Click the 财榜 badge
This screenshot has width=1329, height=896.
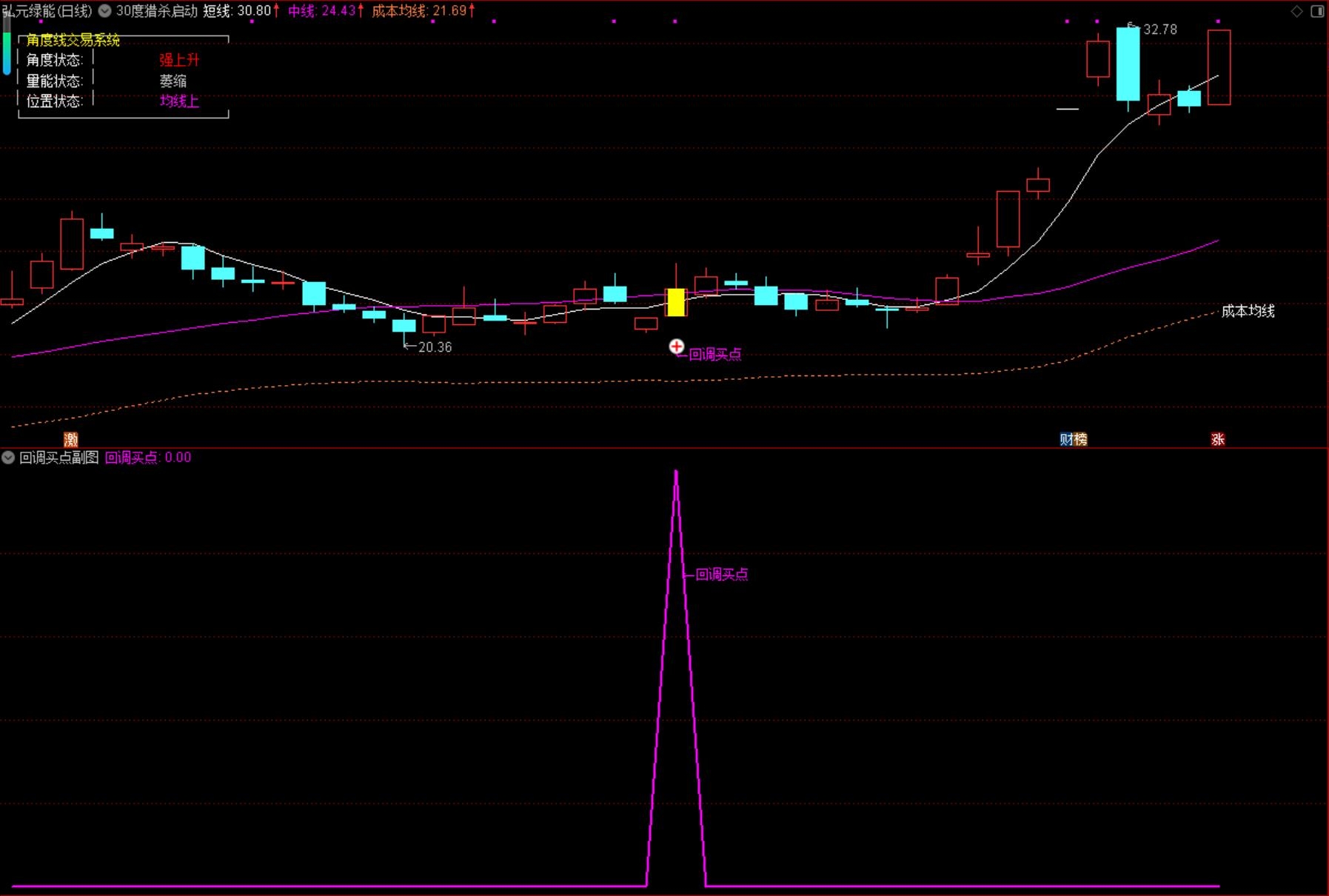[x=1074, y=439]
